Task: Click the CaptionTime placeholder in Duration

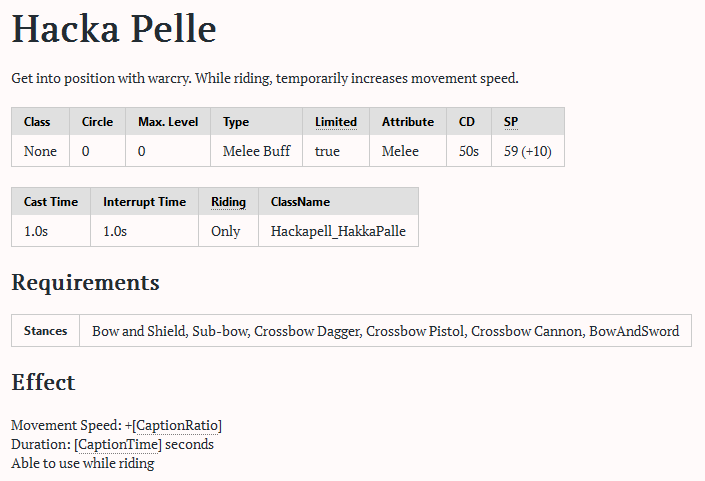Action: (x=118, y=444)
